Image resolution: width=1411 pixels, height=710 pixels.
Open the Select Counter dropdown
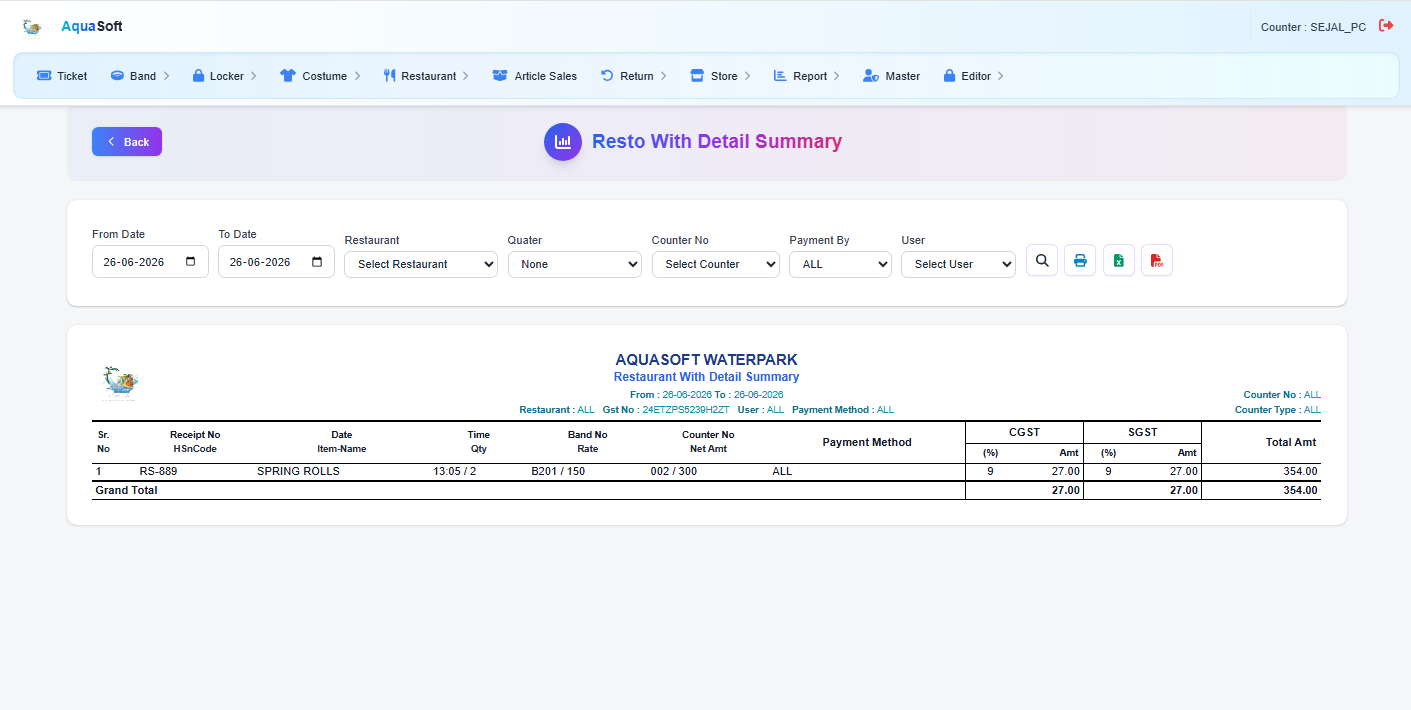pos(716,264)
